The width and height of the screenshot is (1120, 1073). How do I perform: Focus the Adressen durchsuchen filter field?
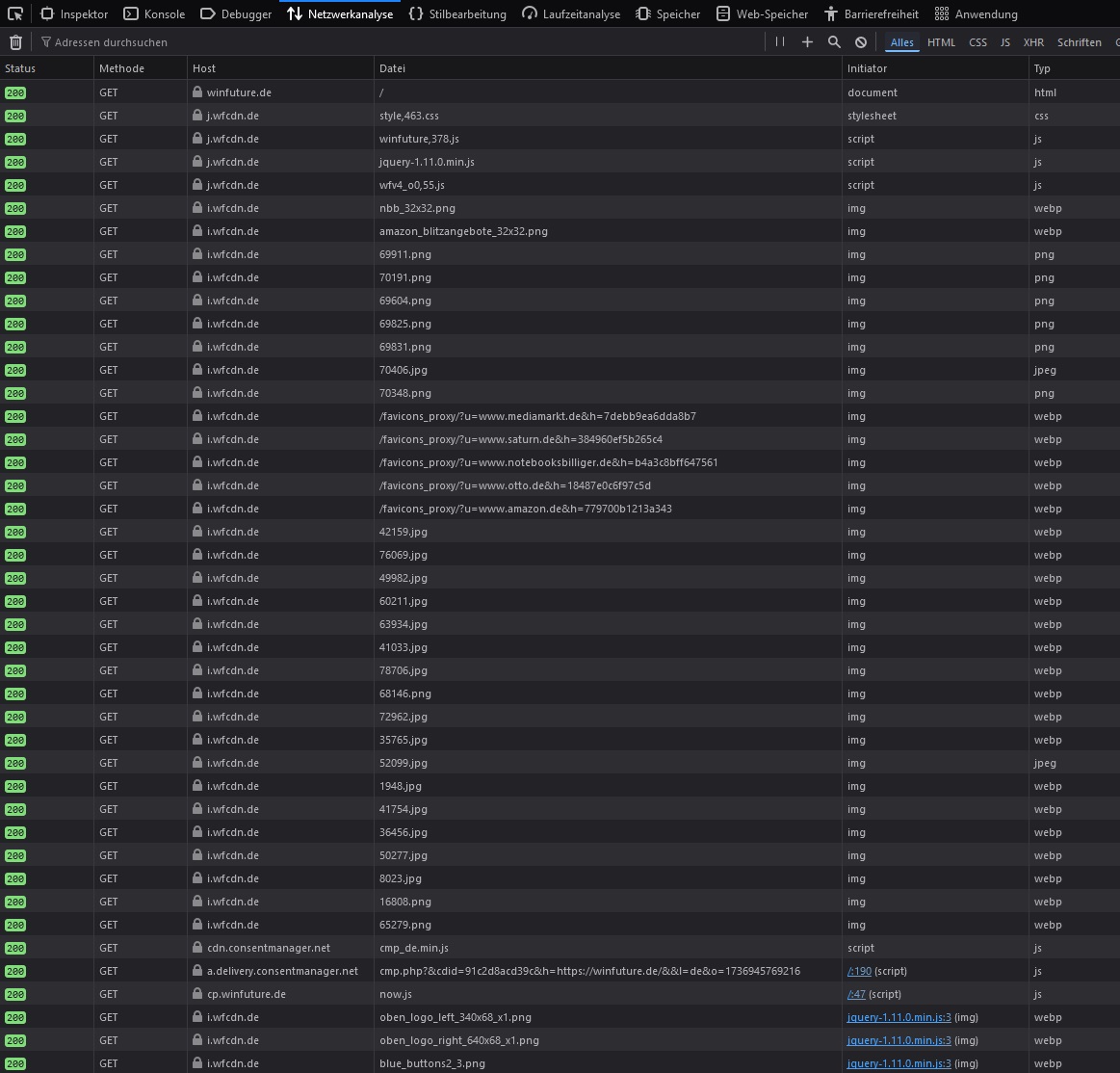tap(400, 42)
